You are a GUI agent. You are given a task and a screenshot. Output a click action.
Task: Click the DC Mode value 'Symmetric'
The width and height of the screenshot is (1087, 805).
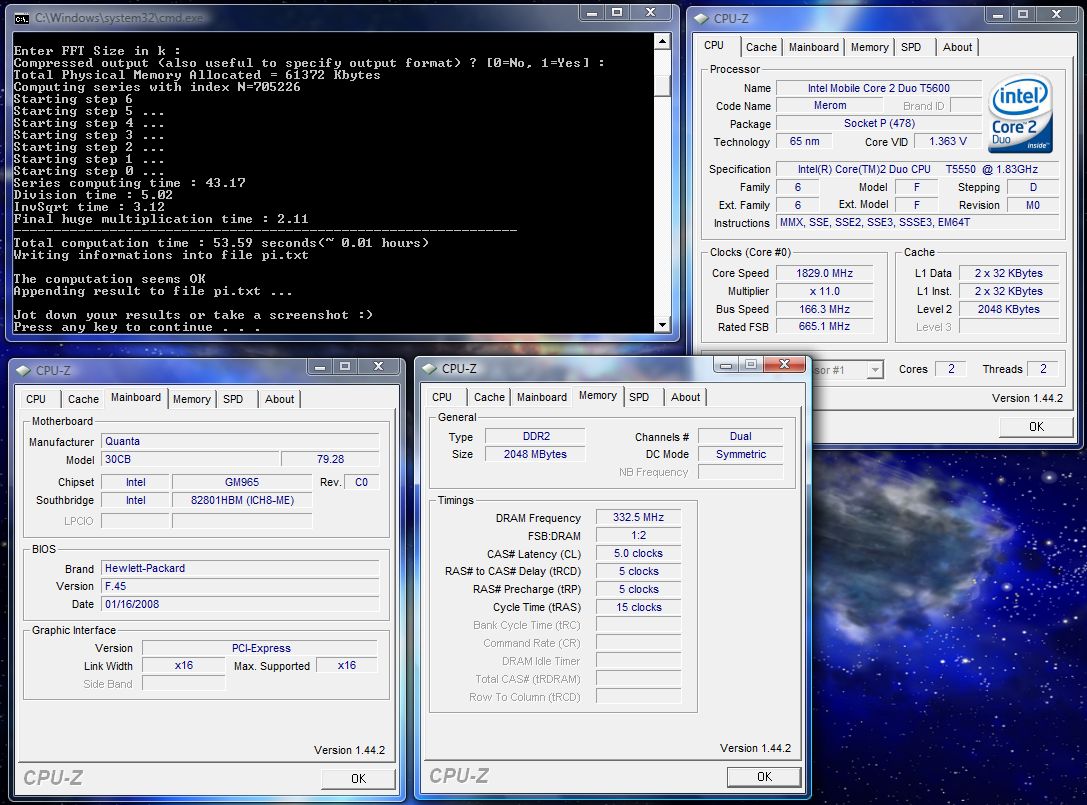click(x=740, y=454)
